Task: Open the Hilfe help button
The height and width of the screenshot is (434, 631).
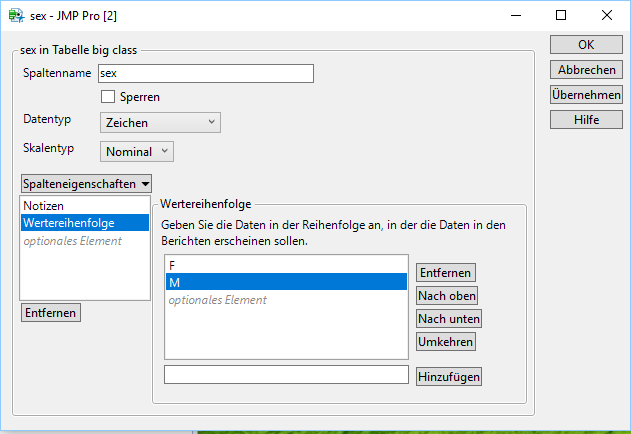Action: (586, 120)
